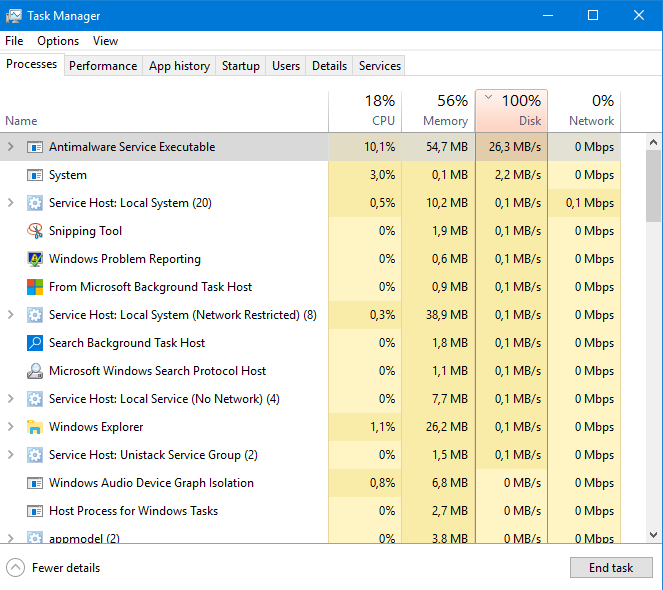The height and width of the screenshot is (590, 663).
Task: Select the System process name
Action: 68,175
